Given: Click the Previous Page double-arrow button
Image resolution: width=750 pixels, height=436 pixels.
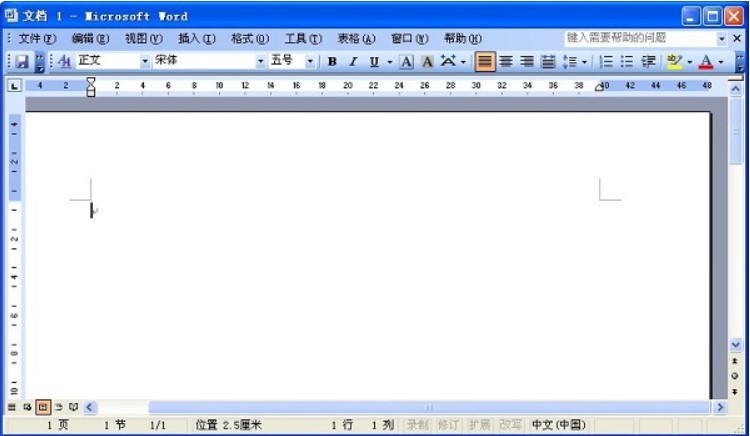Looking at the screenshot, I should (735, 361).
